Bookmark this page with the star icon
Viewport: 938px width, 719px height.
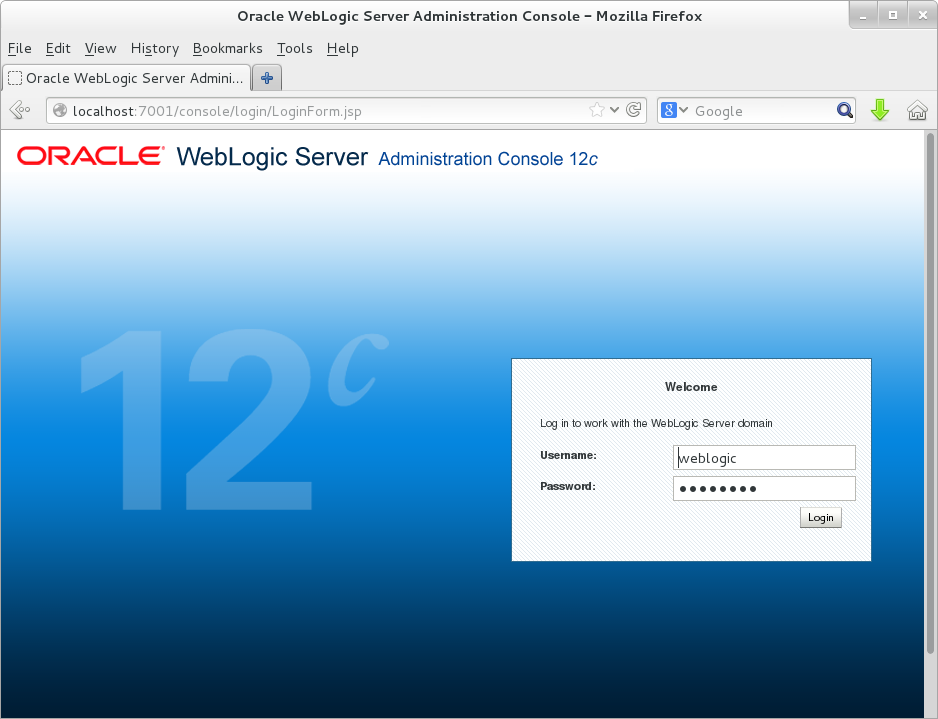coord(596,110)
